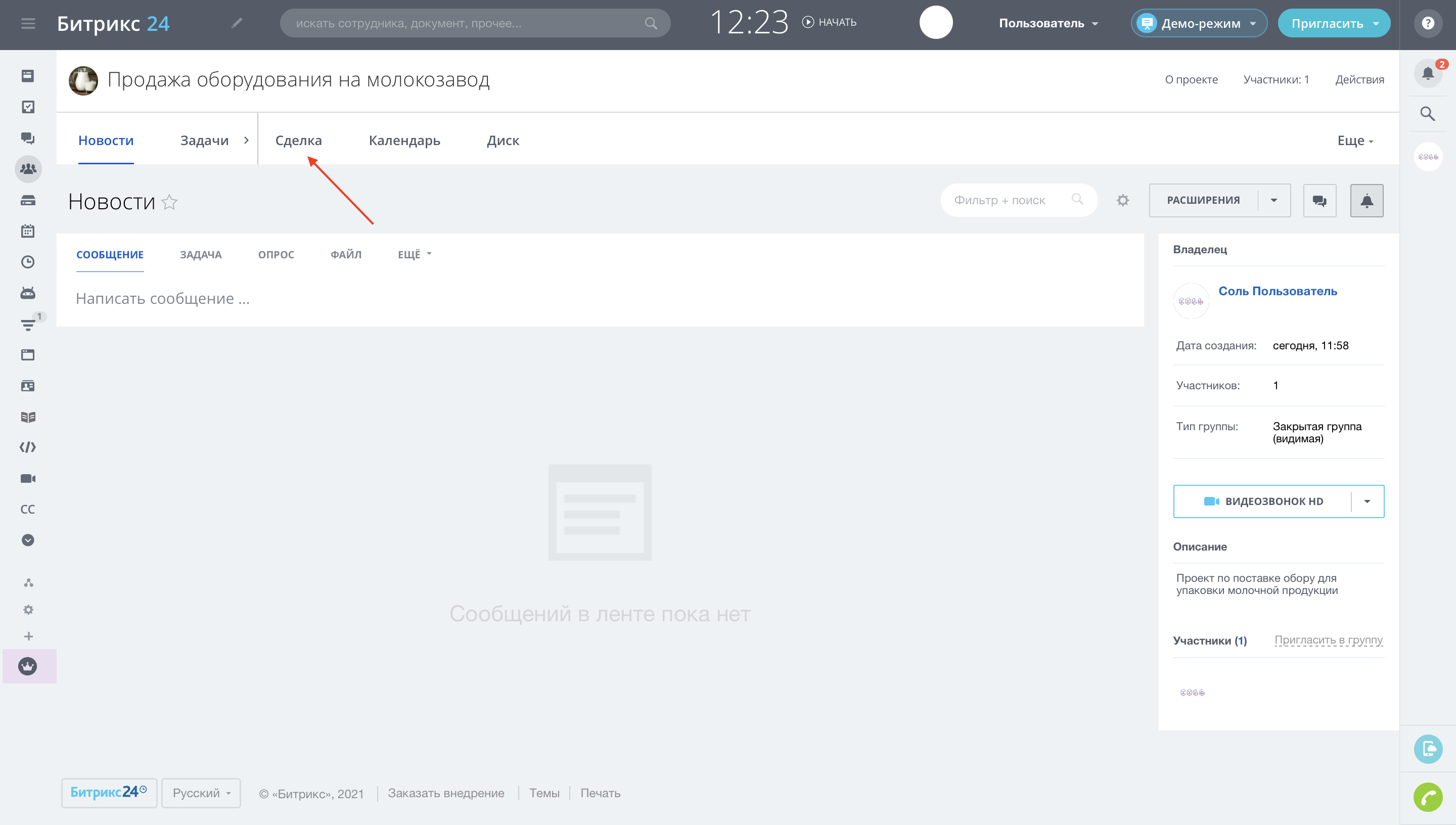Click the feed settings gear icon
The width and height of the screenshot is (1456, 825).
[x=1123, y=201]
